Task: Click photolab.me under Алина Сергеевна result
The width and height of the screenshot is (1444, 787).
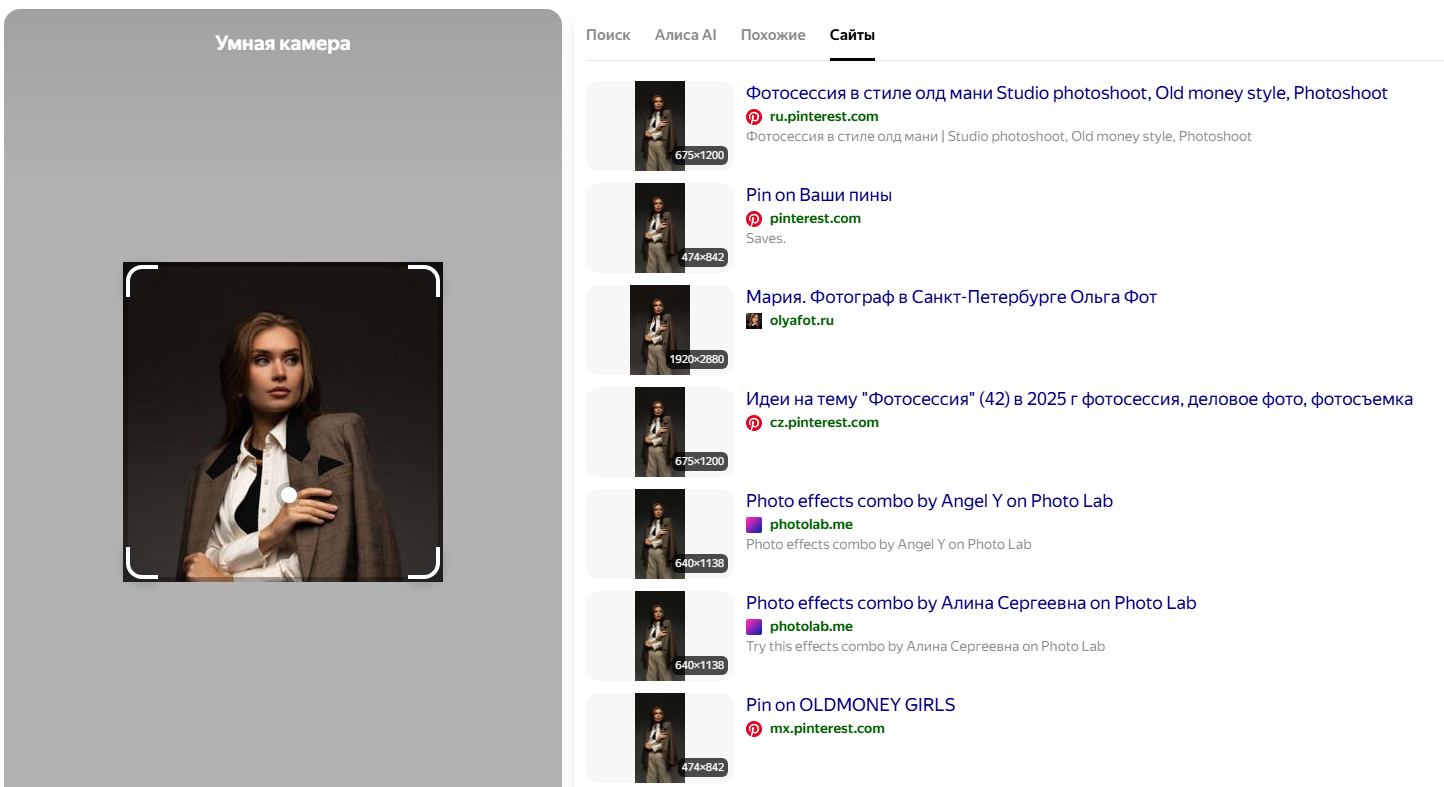Action: 811,627
